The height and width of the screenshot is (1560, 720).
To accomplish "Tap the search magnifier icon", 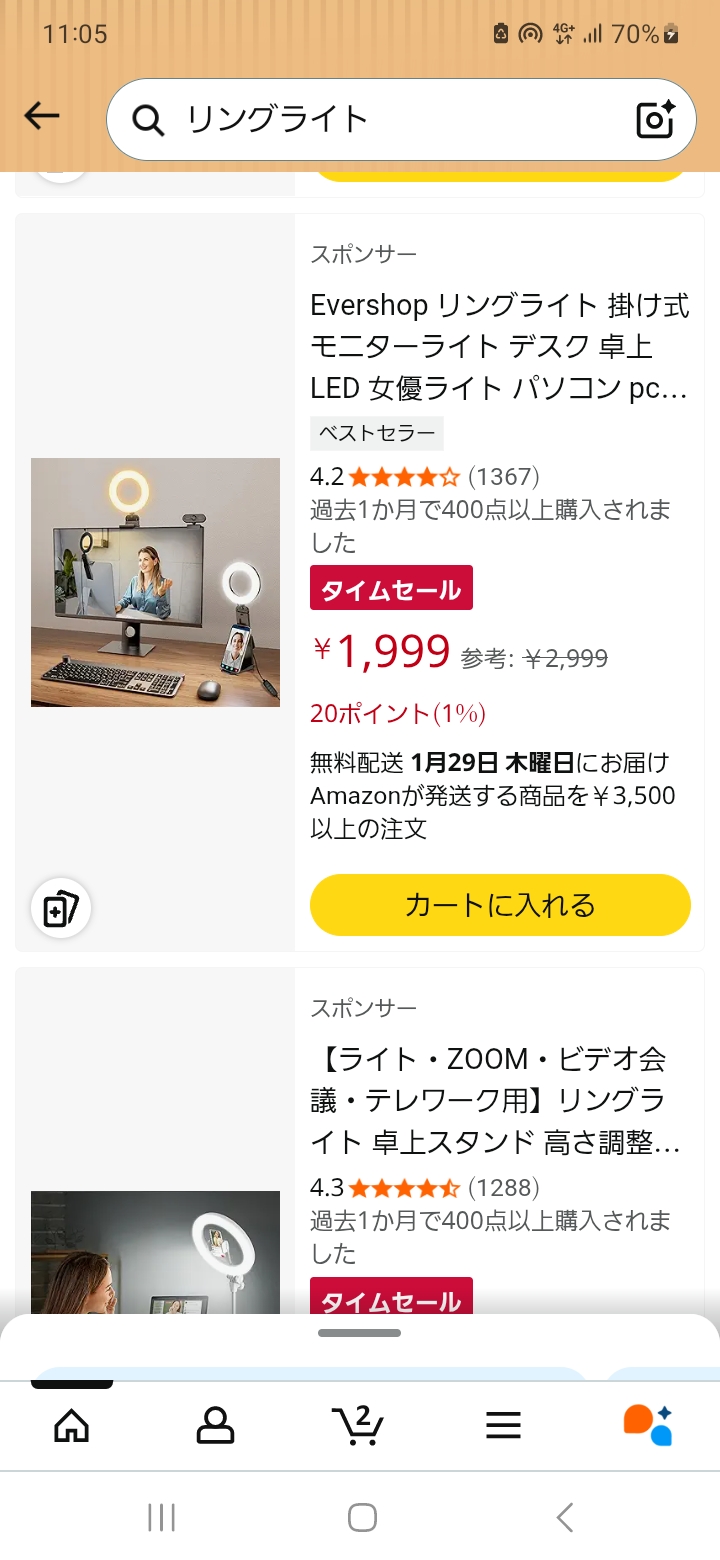I will click(x=148, y=121).
